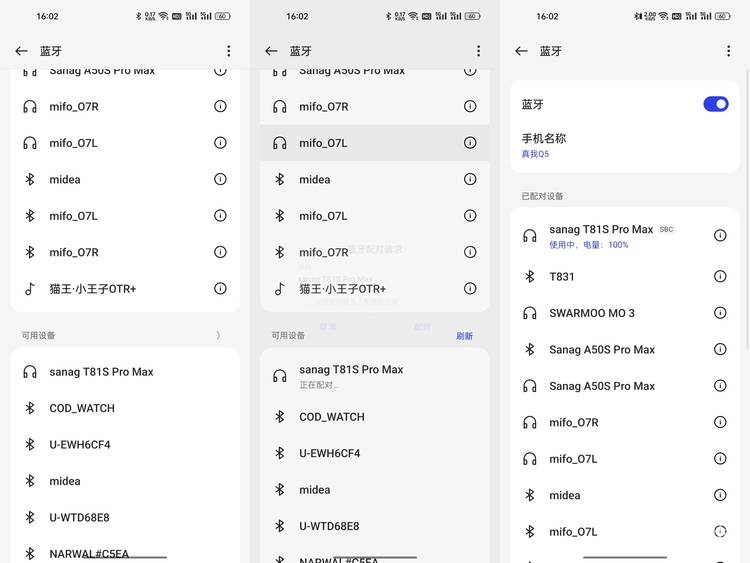
Task: Left screen: expand 可用设备 section indicator
Action: 218,335
